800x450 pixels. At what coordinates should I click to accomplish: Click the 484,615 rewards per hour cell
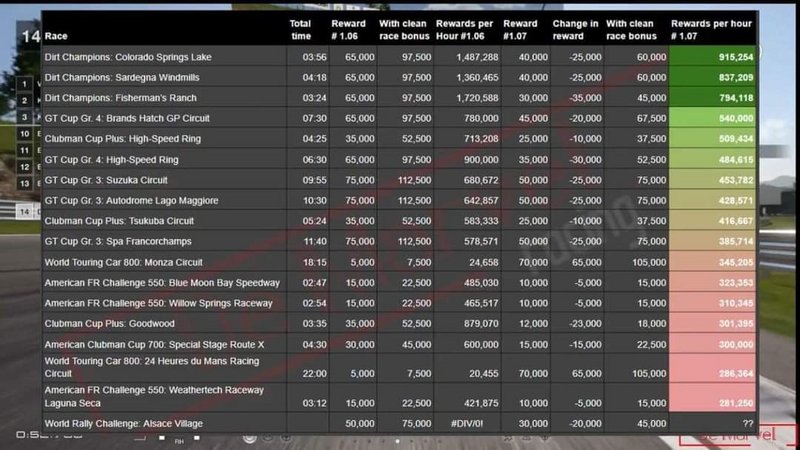pyautogui.click(x=712, y=160)
